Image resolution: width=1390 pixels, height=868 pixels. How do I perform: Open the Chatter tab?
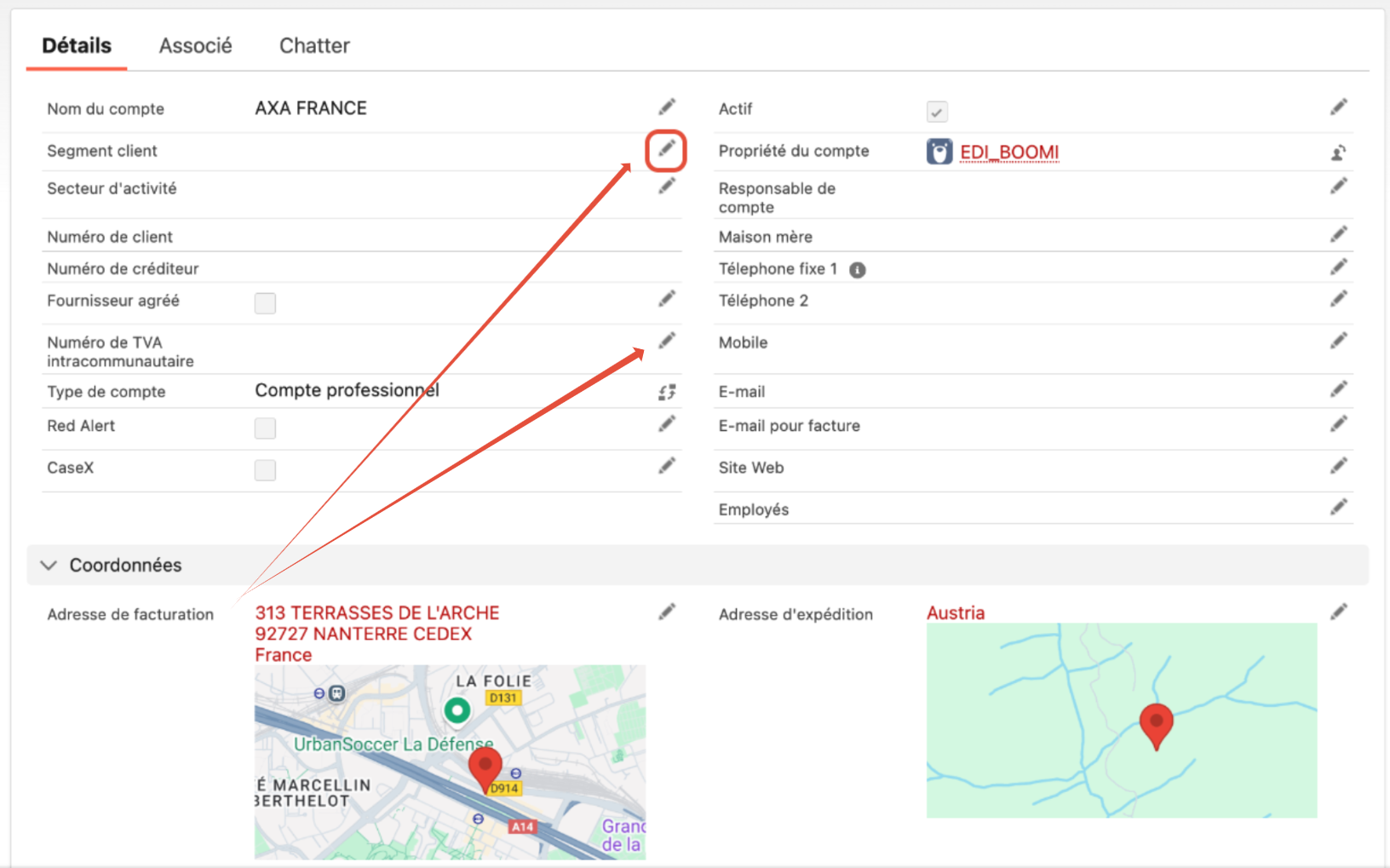click(x=314, y=45)
